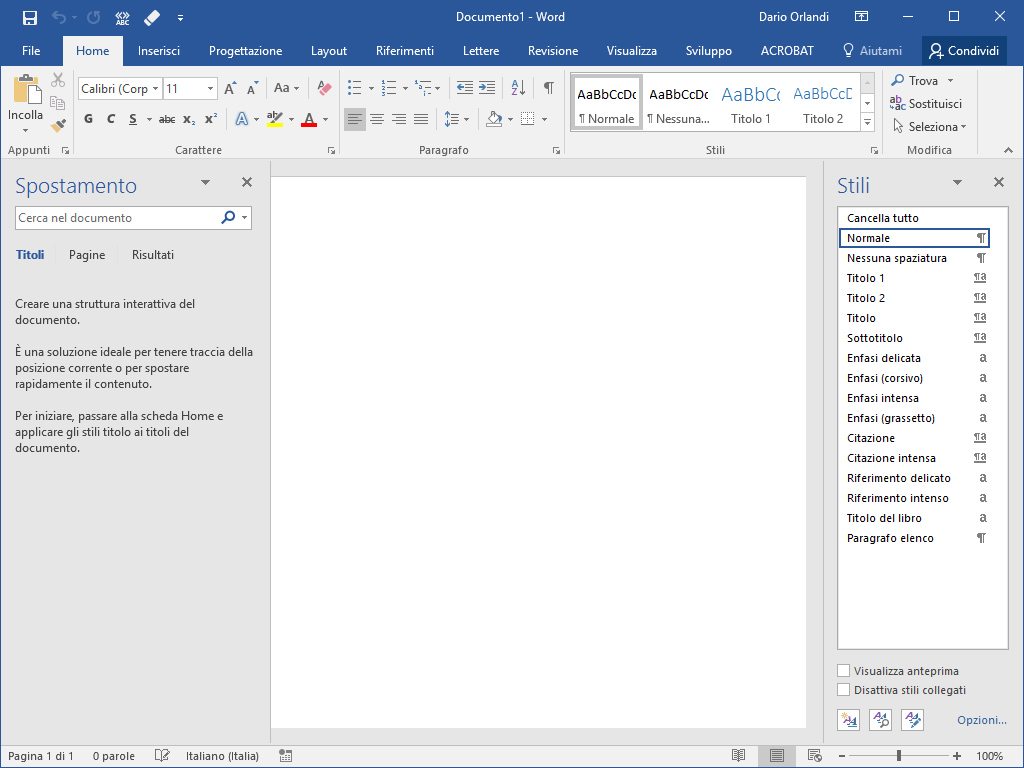This screenshot has height=768, width=1024.
Task: Click the superscript x² icon
Action: [210, 119]
